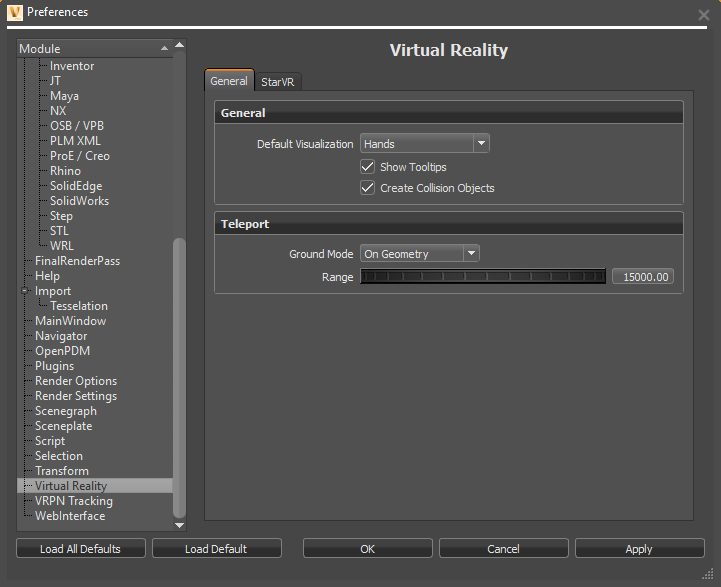
Task: Open the Ground Mode dropdown
Action: pos(419,253)
